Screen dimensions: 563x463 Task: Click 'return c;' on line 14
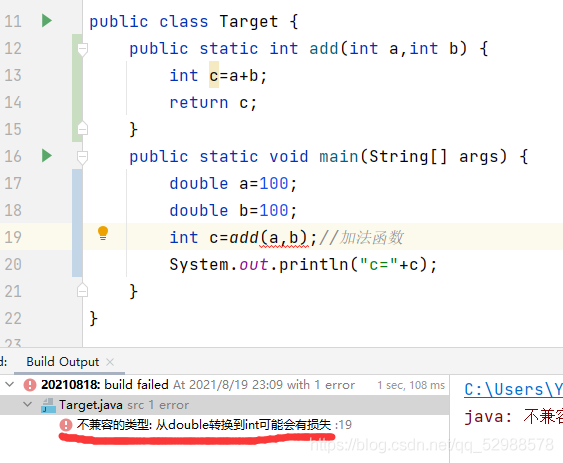[213, 103]
